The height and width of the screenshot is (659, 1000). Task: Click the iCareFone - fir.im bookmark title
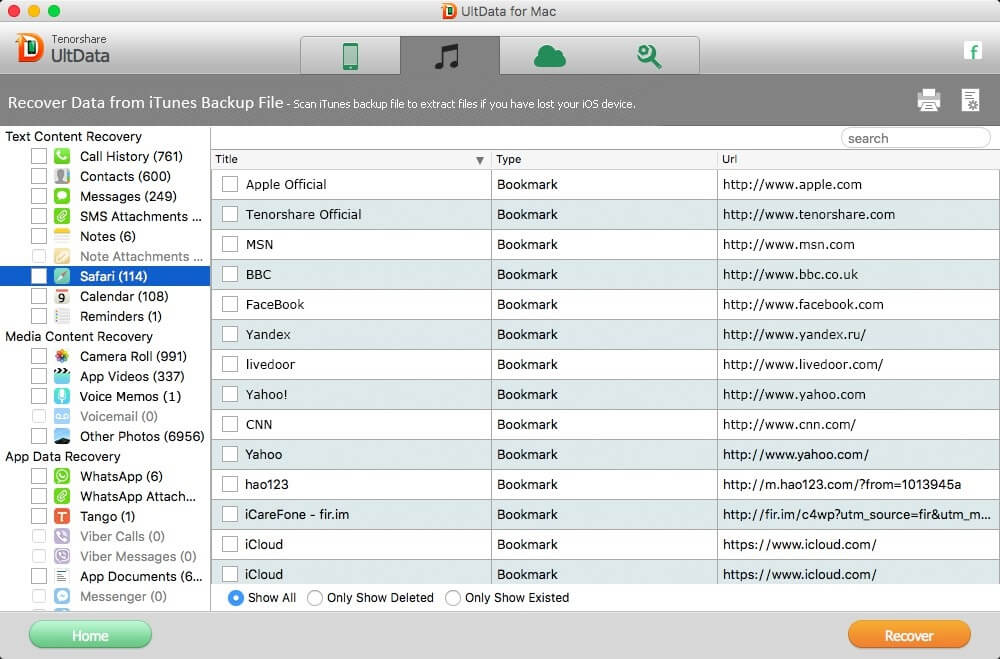[x=297, y=514]
